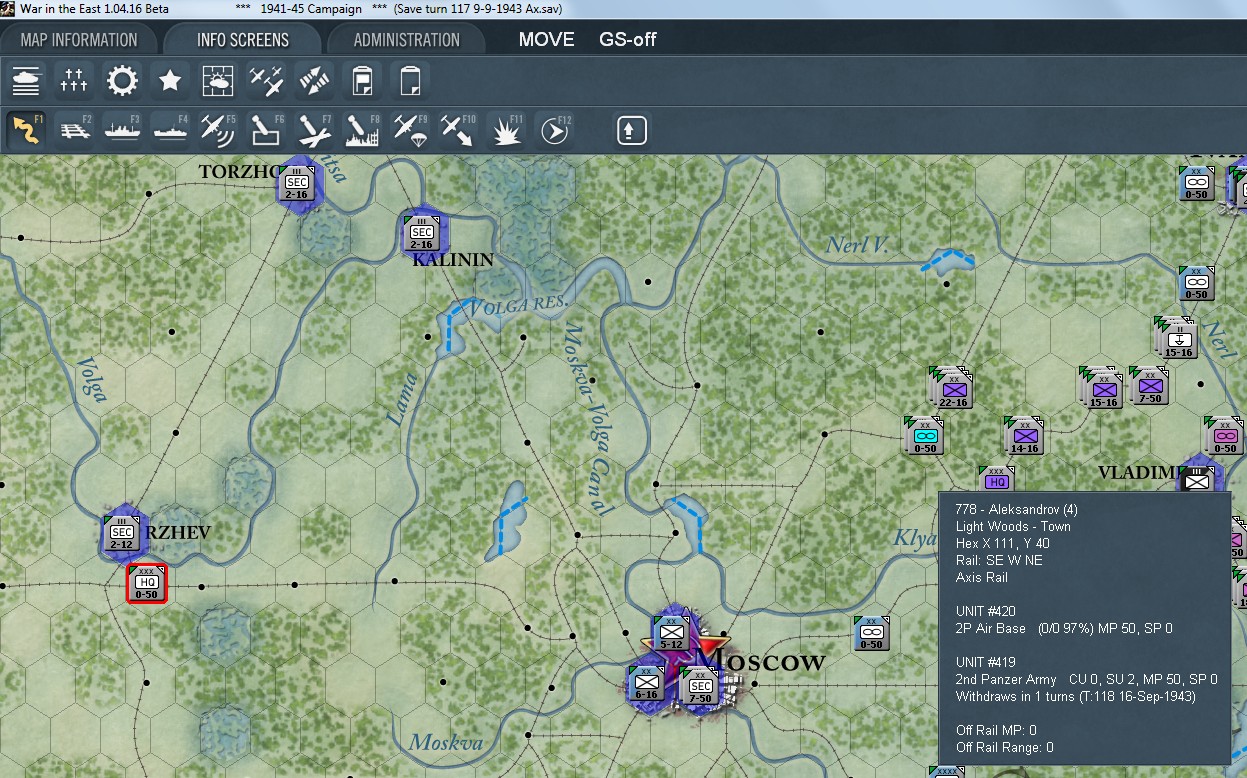This screenshot has width=1247, height=778.
Task: Select the cyan 0-50 unit
Action: pos(926,437)
